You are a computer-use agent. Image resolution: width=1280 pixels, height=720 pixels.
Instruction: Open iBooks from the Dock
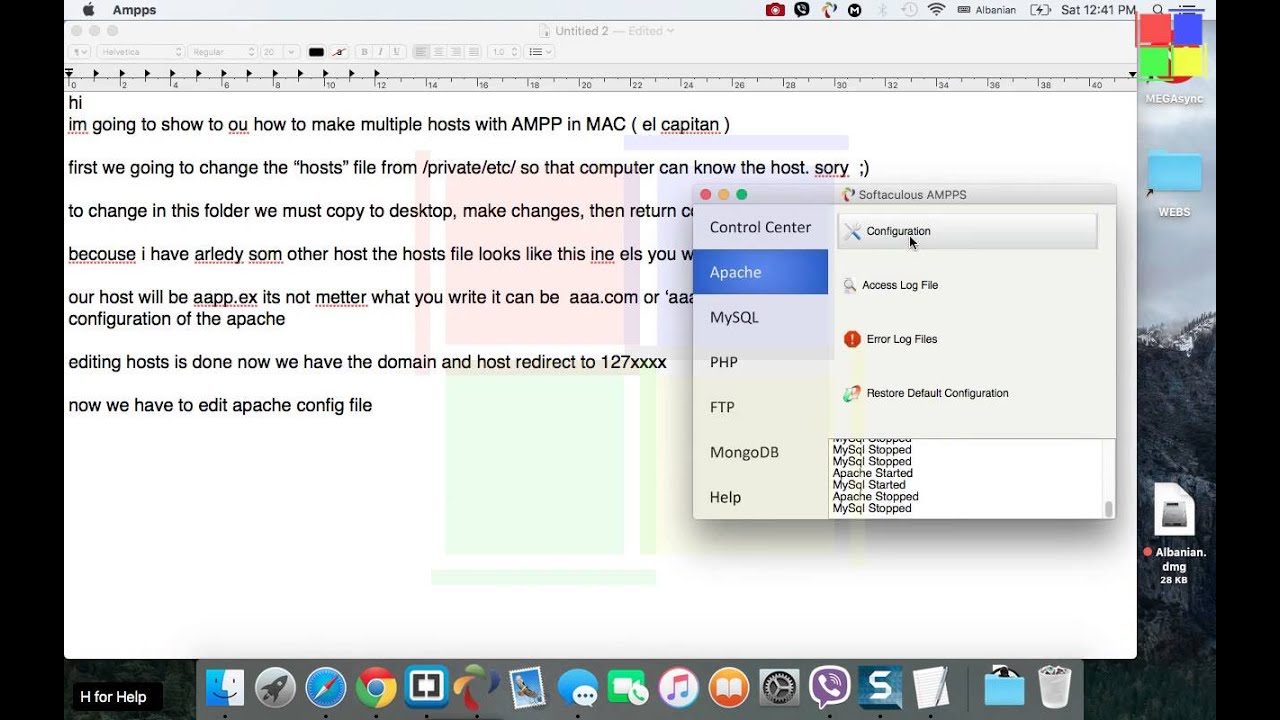[729, 688]
